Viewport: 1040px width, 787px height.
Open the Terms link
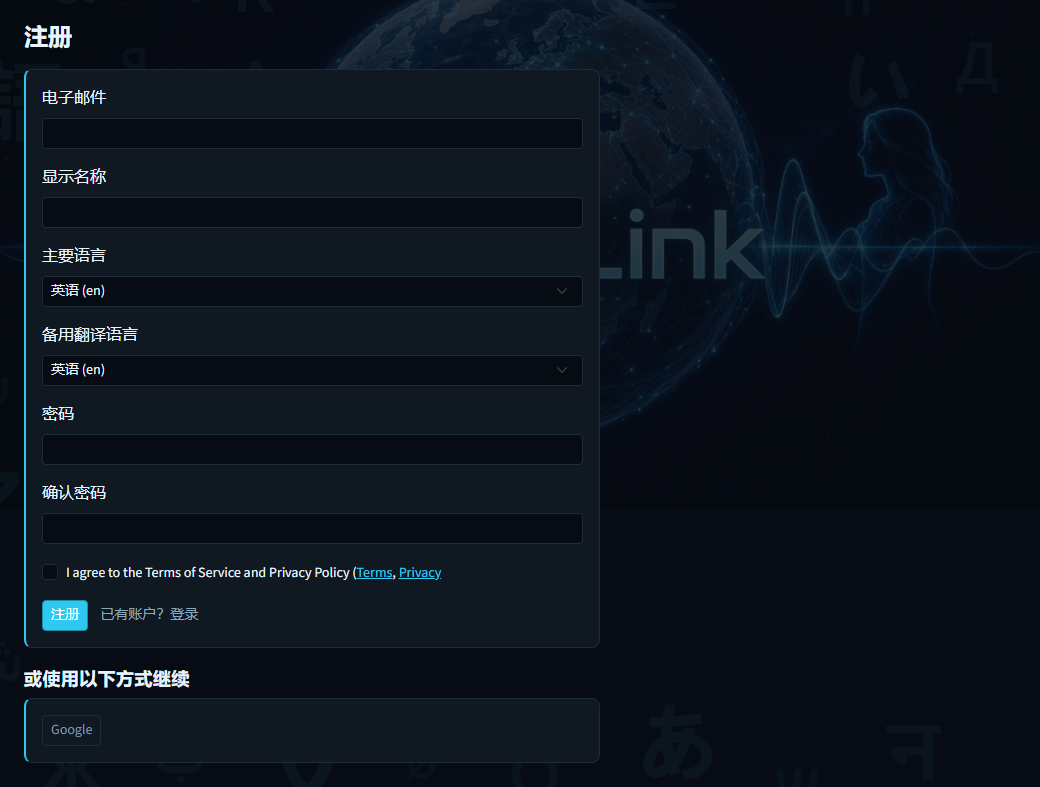coord(374,572)
